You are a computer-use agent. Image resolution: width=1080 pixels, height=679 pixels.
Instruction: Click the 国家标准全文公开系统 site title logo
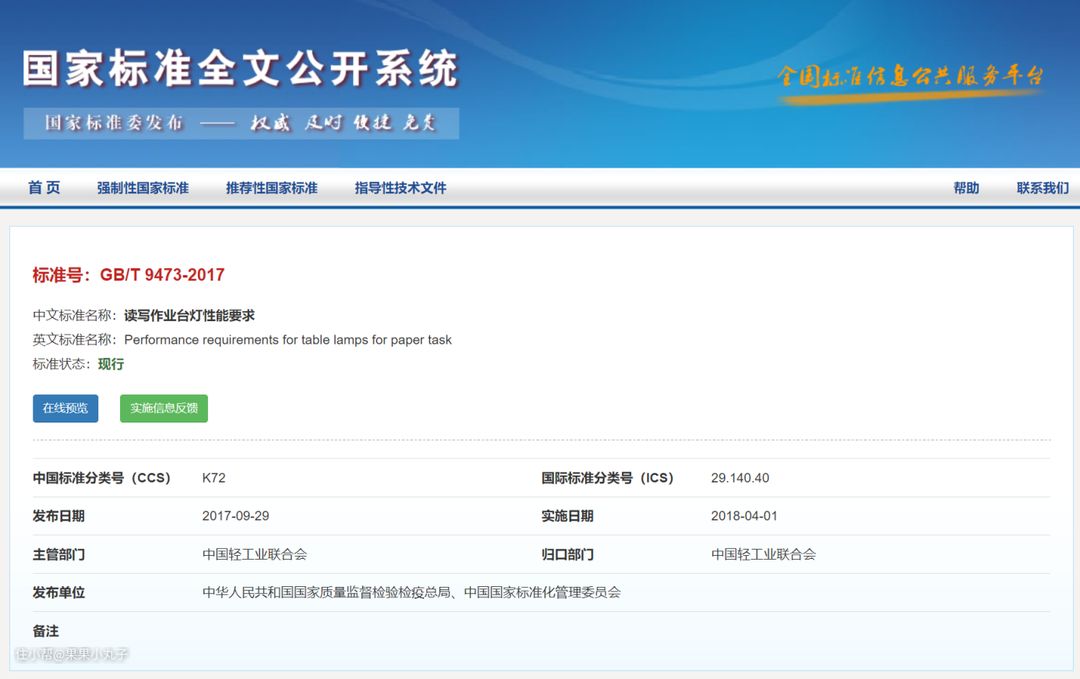[x=240, y=69]
